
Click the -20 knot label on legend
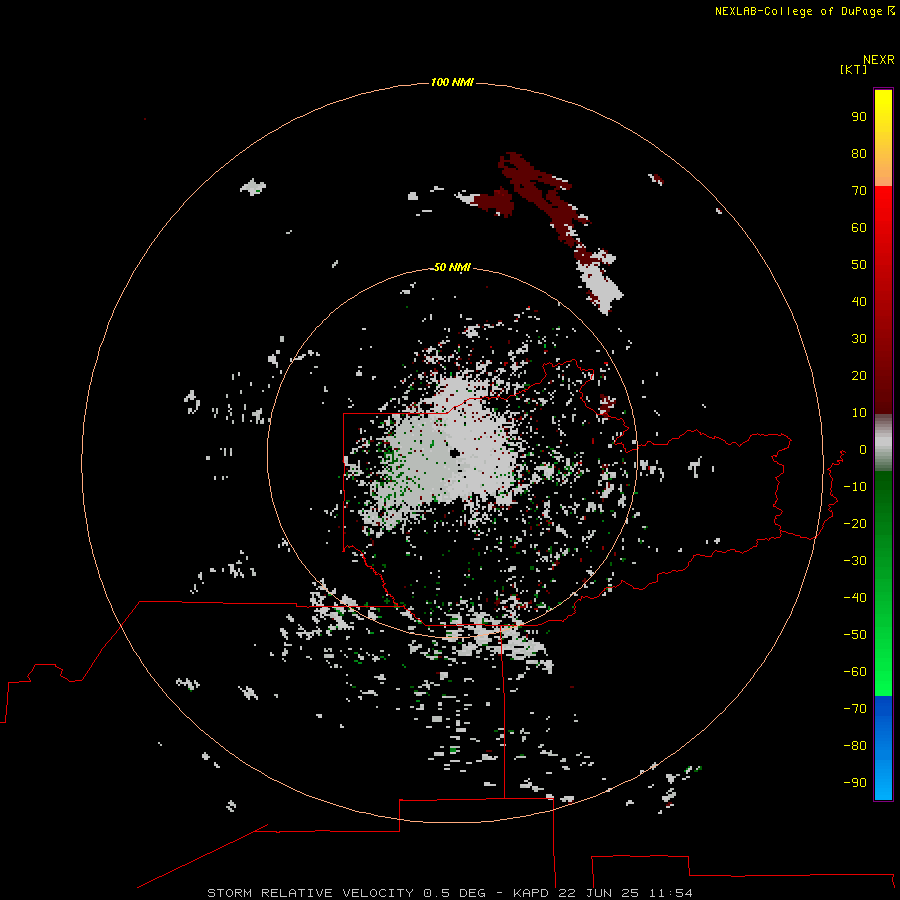(x=855, y=524)
